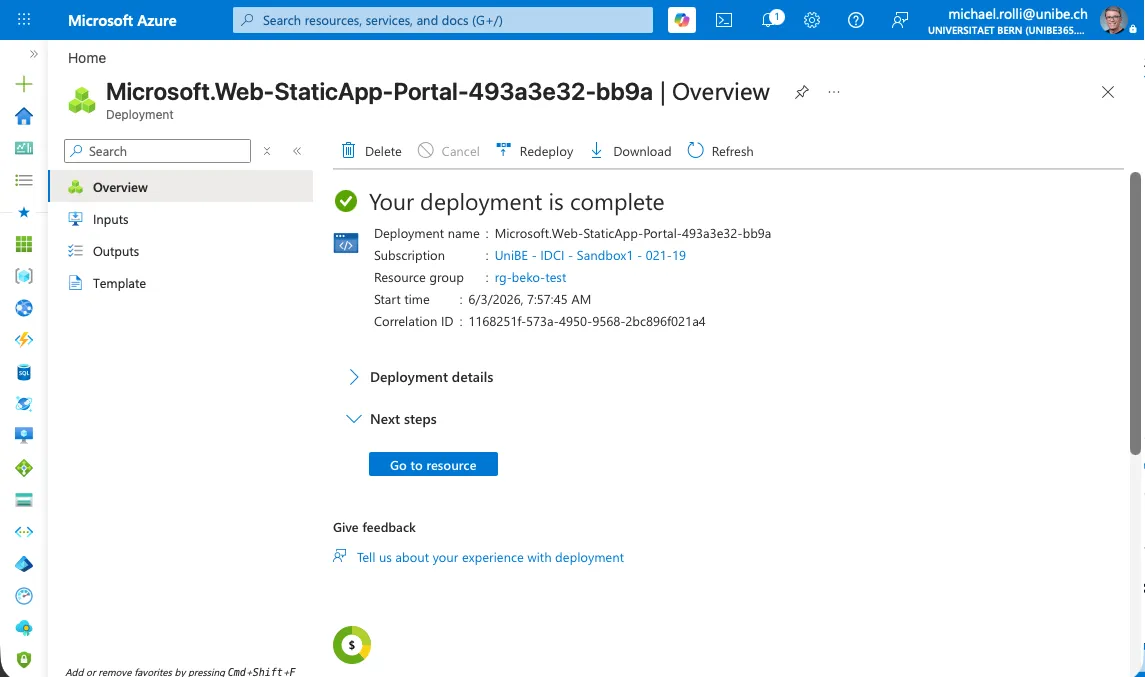1145x677 pixels.
Task: Open Dashboard from the sidebar
Action: pyautogui.click(x=23, y=148)
